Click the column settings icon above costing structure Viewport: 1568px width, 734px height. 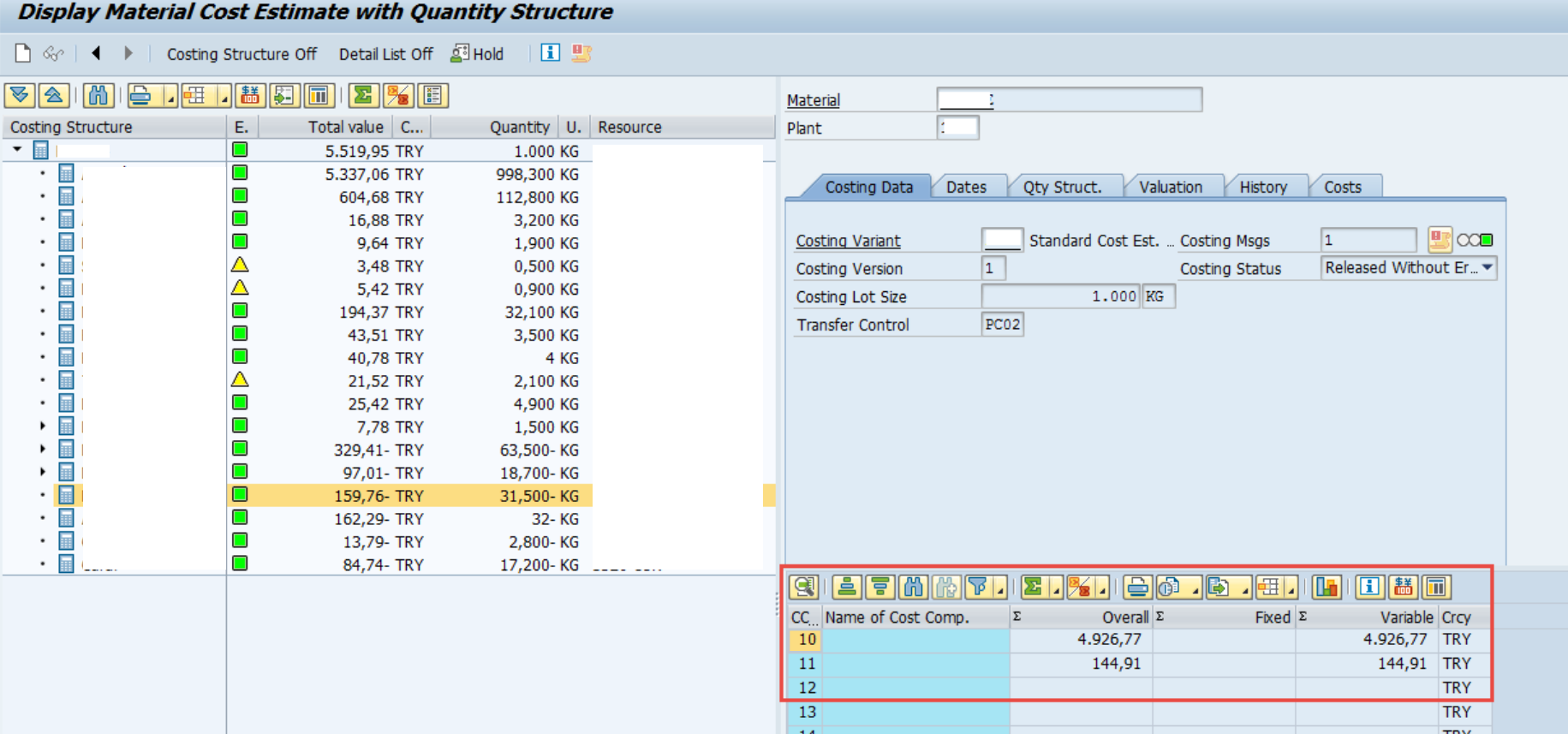319,95
